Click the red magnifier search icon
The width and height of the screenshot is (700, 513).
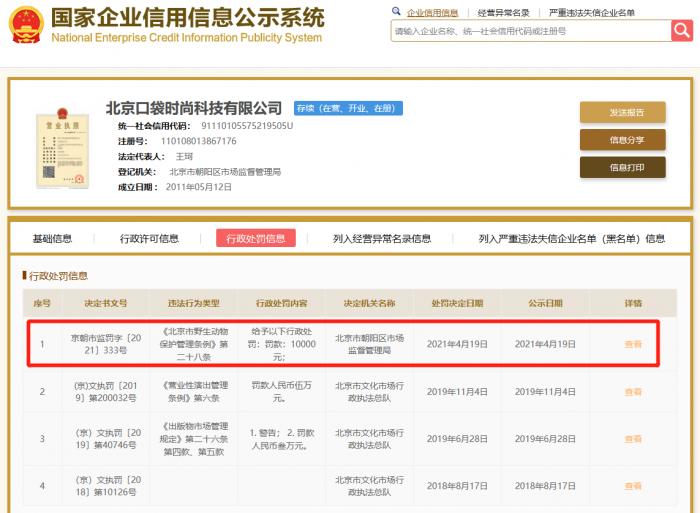[x=682, y=31]
